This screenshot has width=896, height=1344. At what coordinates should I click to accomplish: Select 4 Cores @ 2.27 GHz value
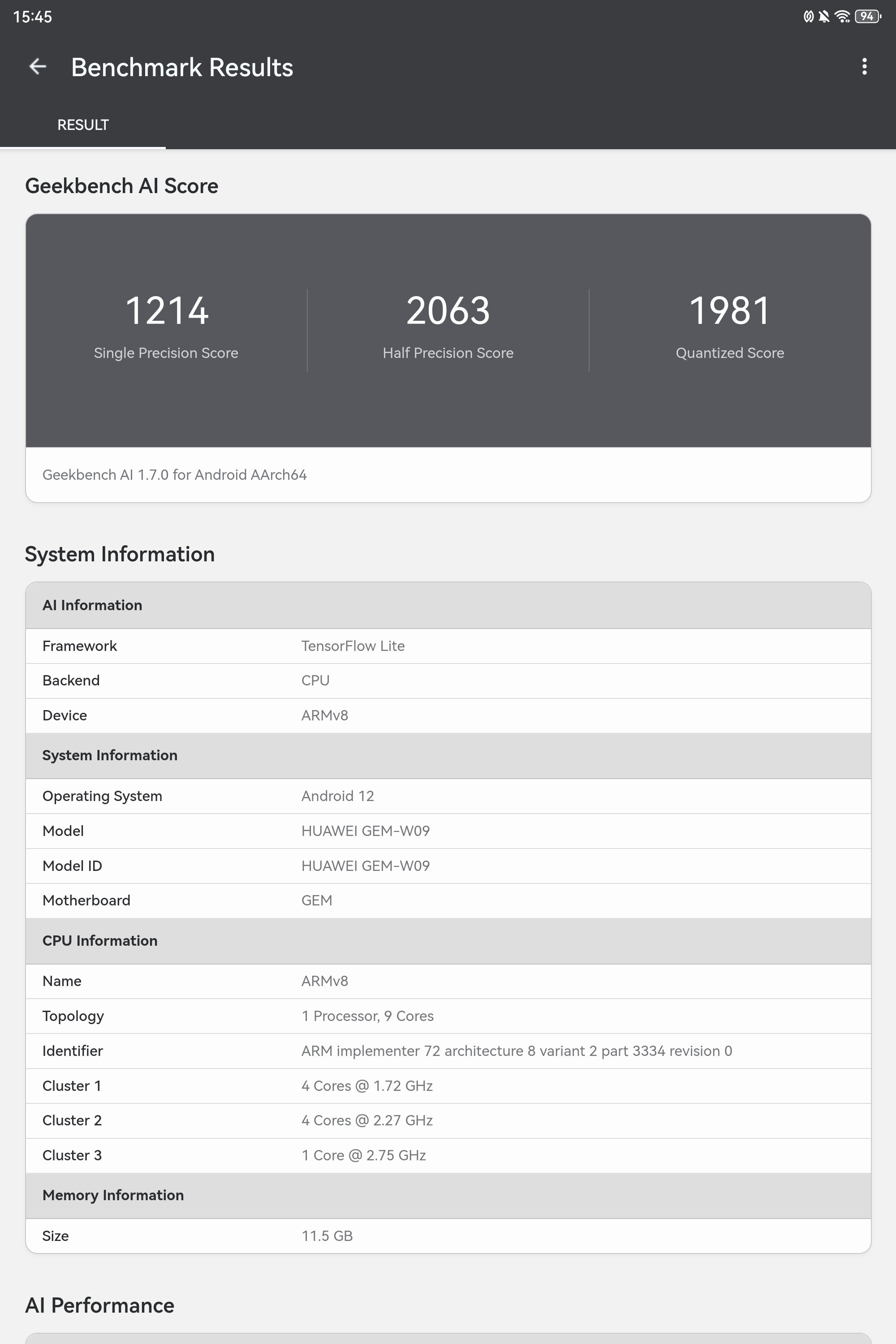(367, 1120)
